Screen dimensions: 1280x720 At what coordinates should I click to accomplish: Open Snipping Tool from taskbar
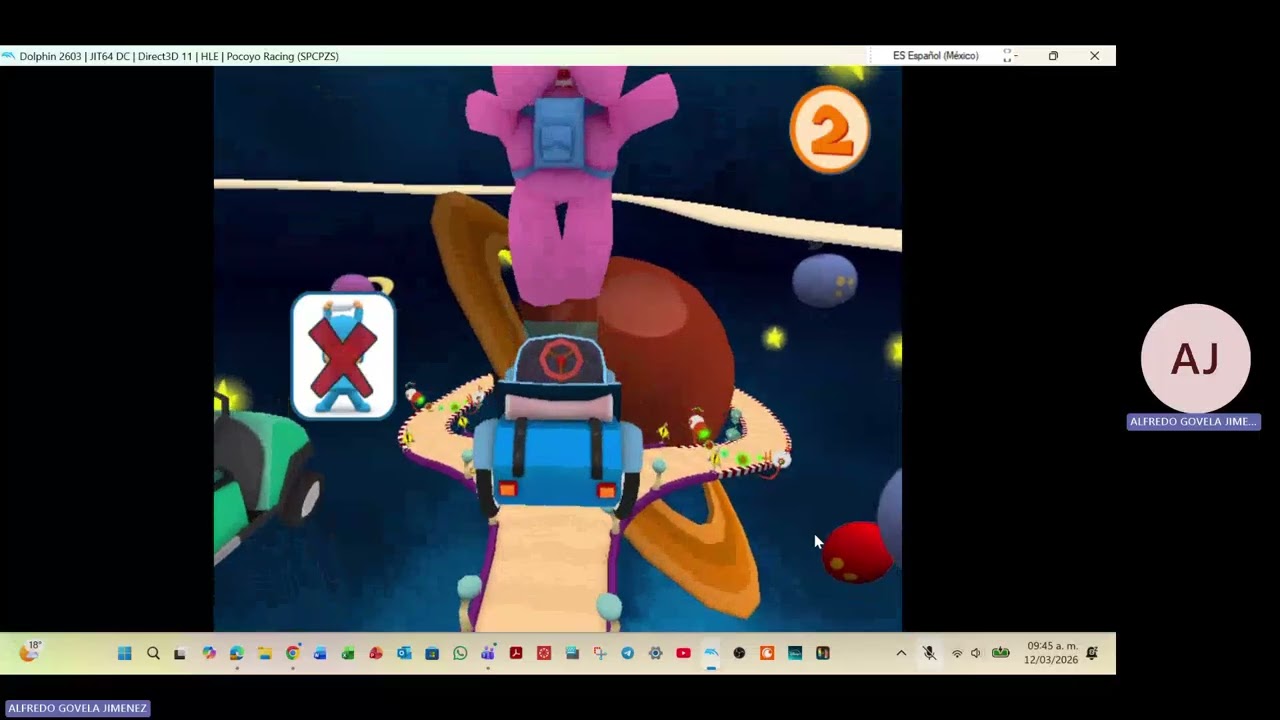600,653
